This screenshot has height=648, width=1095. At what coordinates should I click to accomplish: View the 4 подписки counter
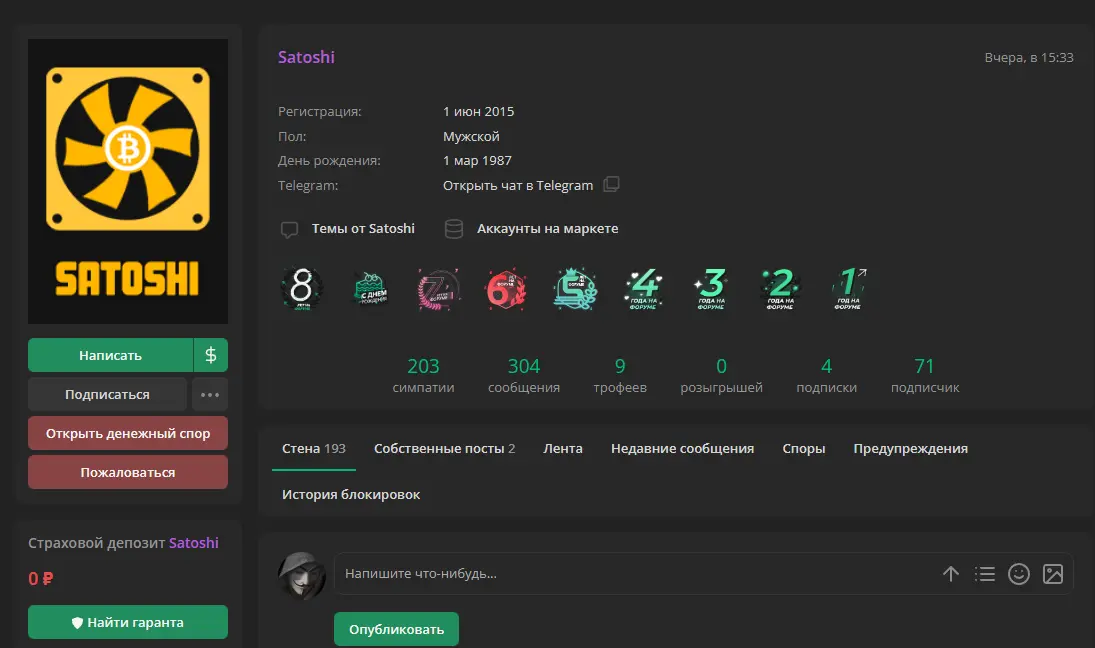point(827,375)
